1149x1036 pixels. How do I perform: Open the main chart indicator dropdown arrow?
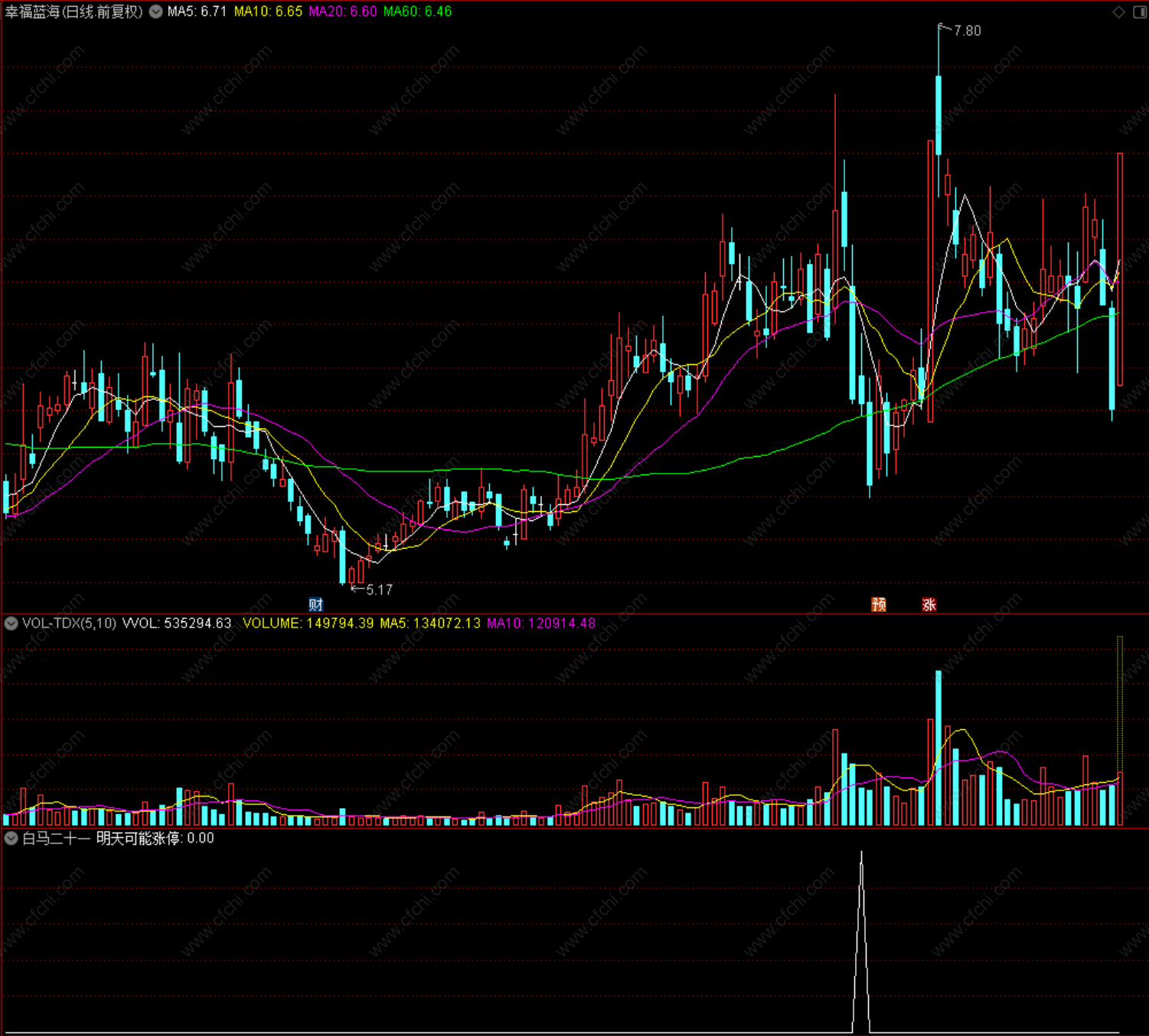pos(155,11)
